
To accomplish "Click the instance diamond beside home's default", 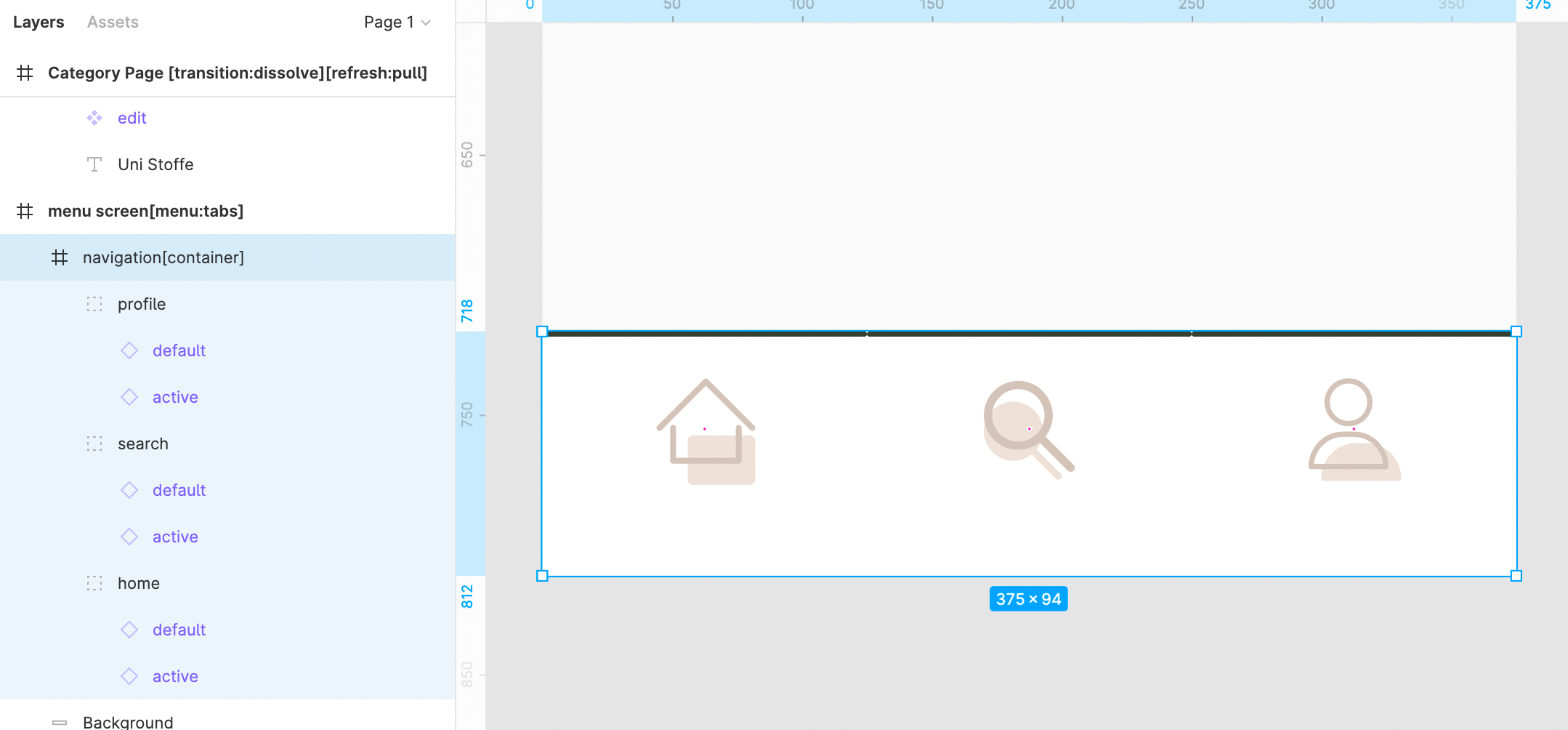I will click(x=129, y=630).
